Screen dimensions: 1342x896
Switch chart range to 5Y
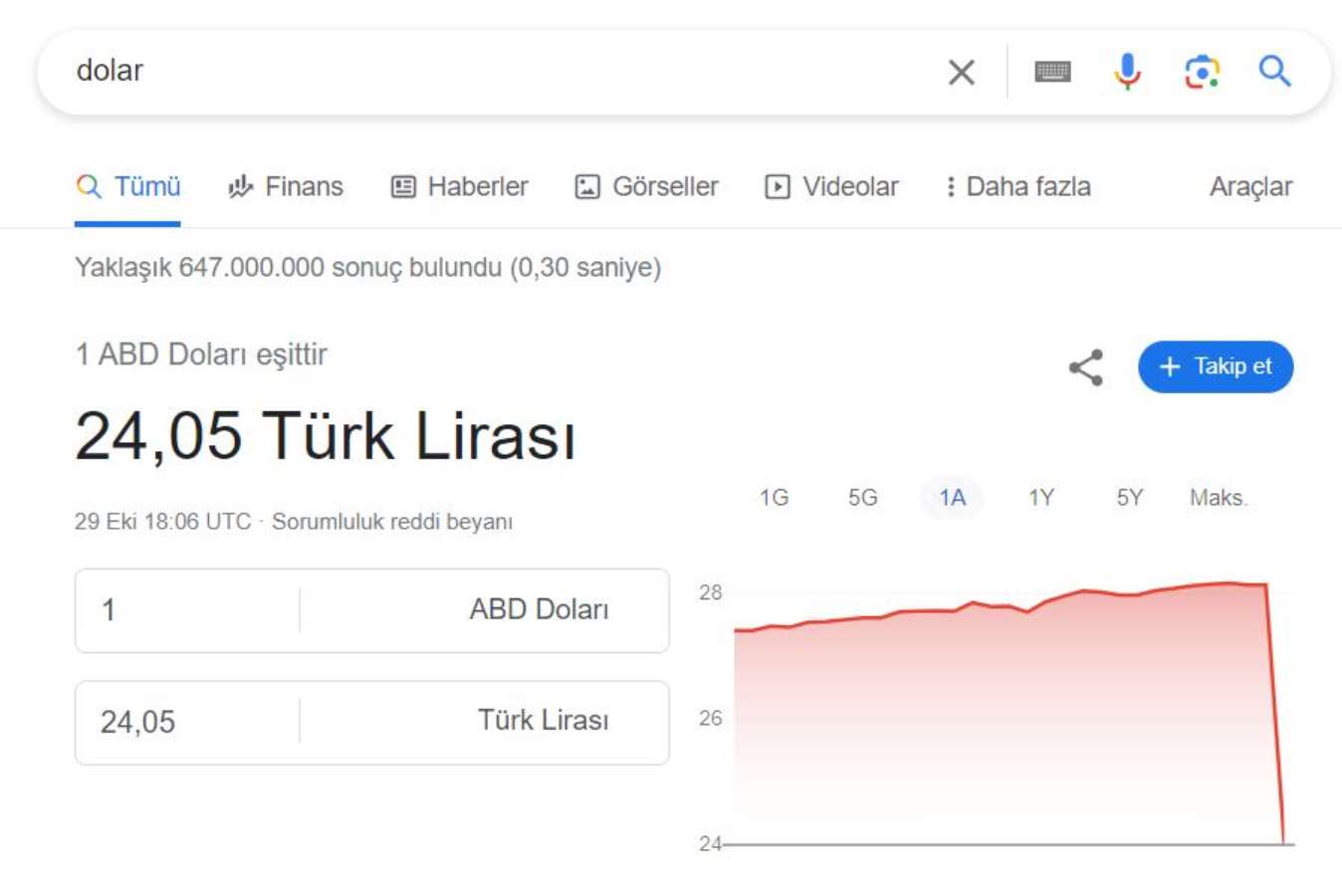tap(1129, 498)
